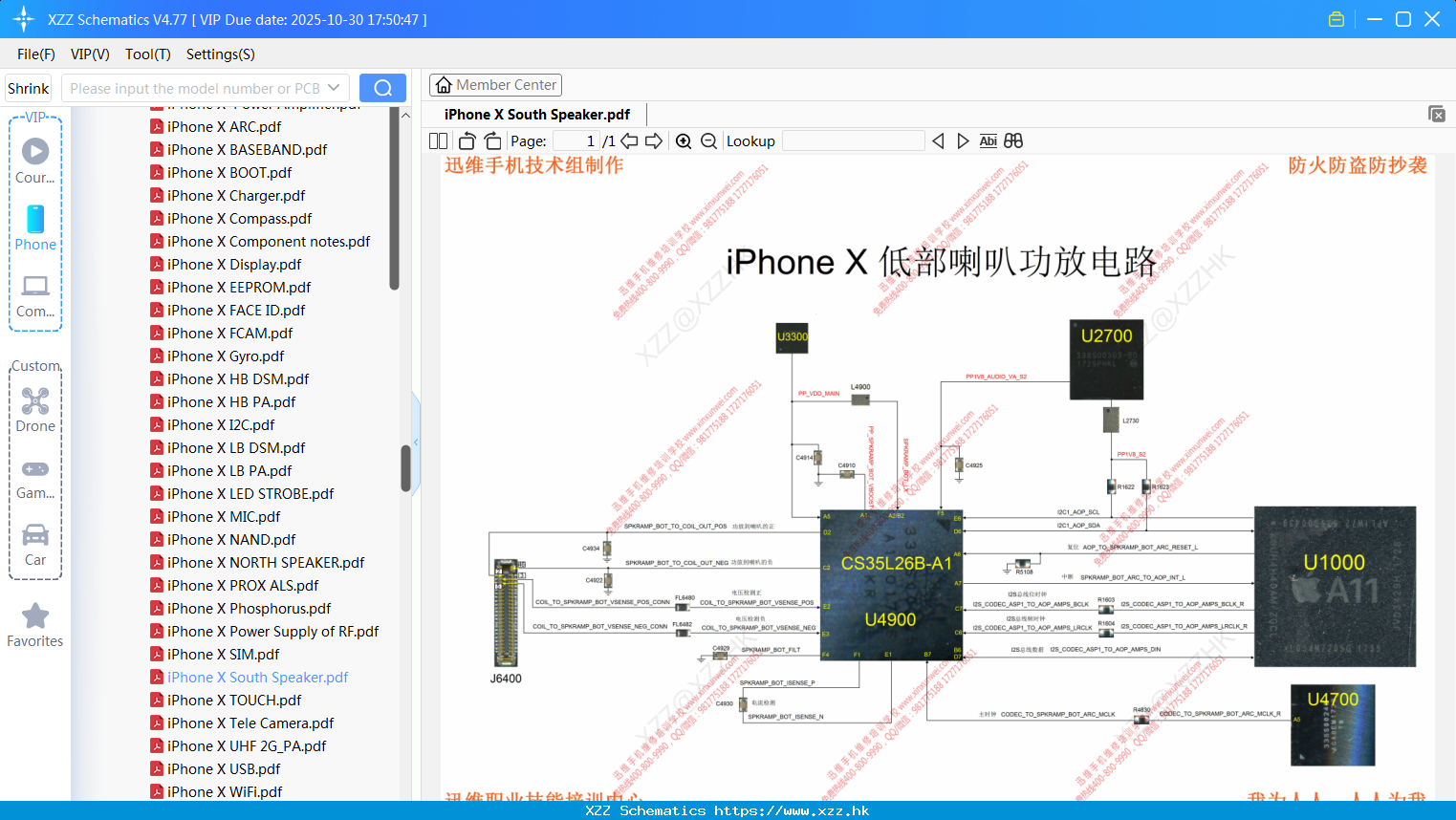Open iPhone X HB DSM.pdf

238,378
